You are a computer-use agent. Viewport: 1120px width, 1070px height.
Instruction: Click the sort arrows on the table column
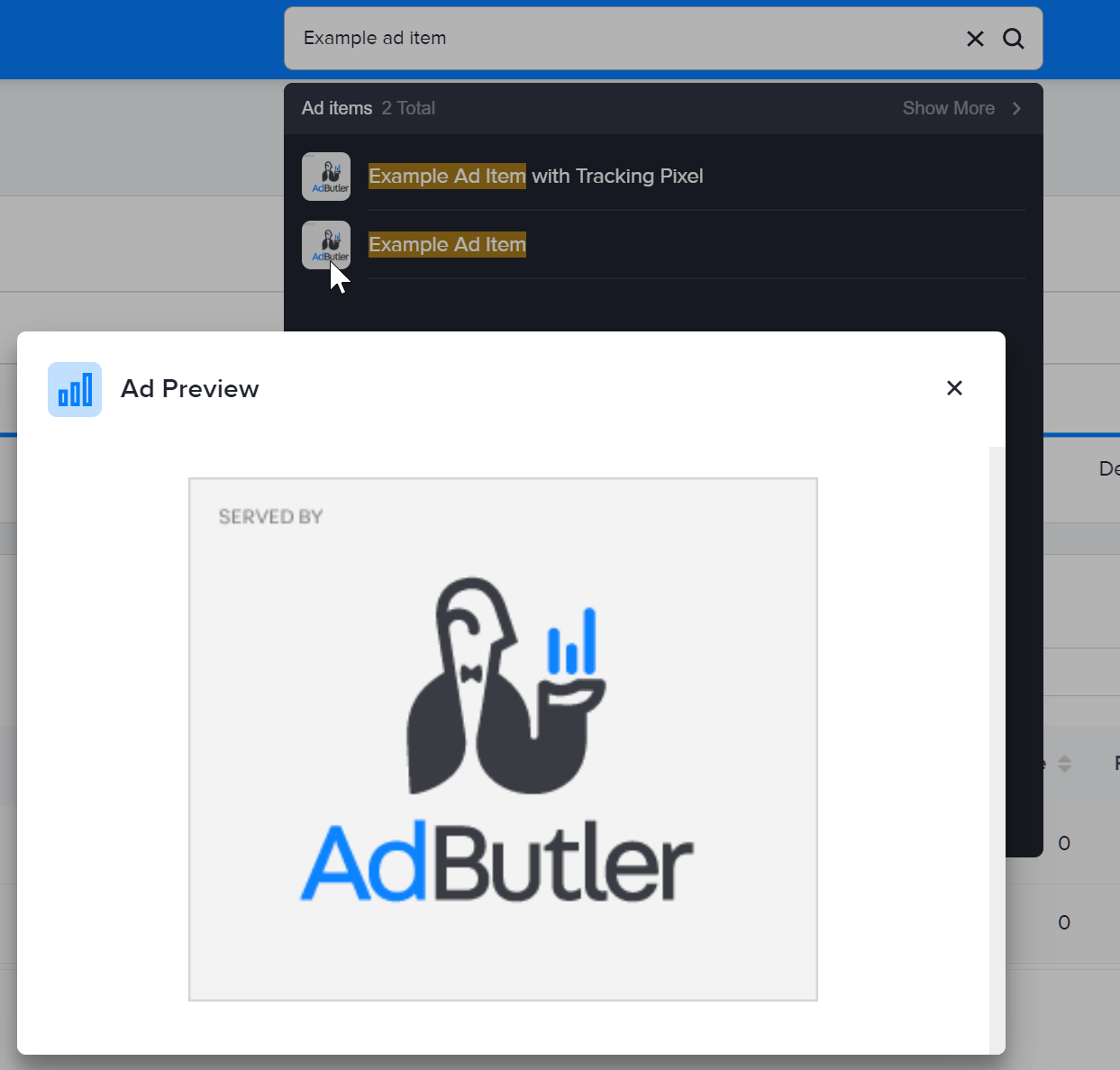pos(1064,765)
